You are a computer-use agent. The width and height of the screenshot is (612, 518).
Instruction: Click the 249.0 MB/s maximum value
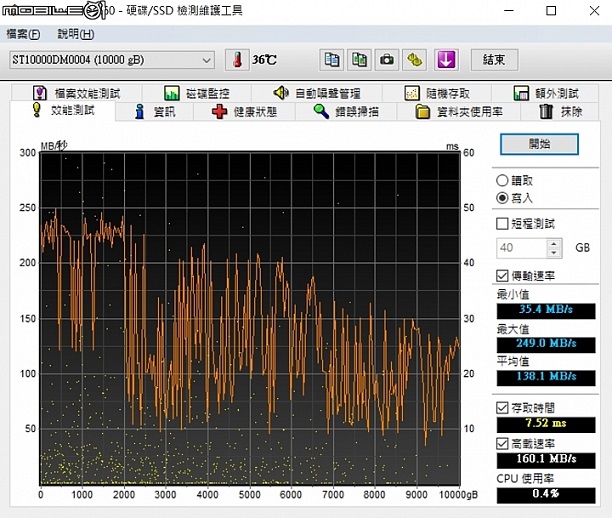click(546, 344)
